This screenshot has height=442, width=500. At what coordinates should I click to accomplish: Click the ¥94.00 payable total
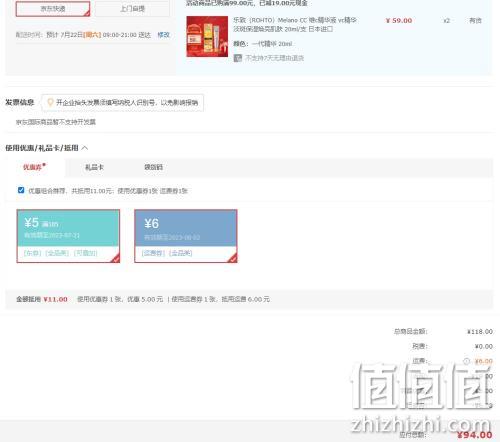(474, 435)
